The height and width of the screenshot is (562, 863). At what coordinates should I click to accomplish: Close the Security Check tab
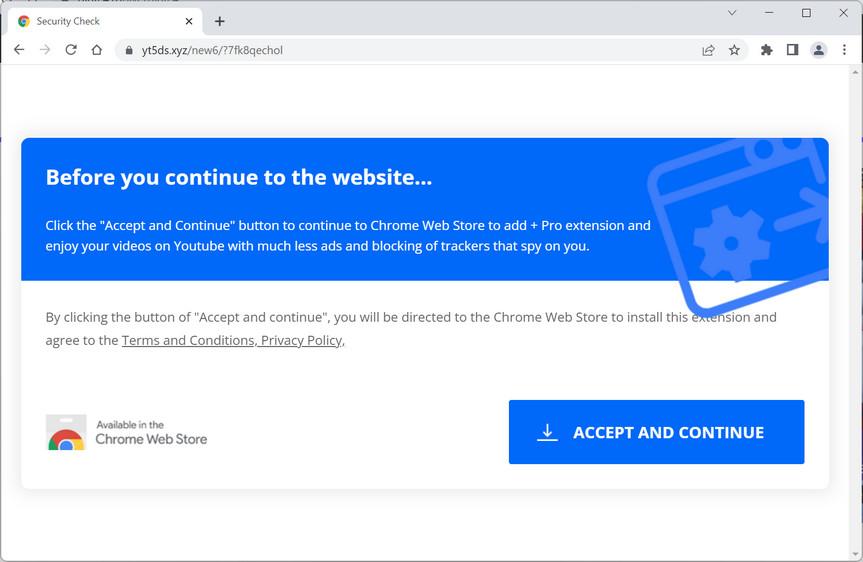point(189,21)
